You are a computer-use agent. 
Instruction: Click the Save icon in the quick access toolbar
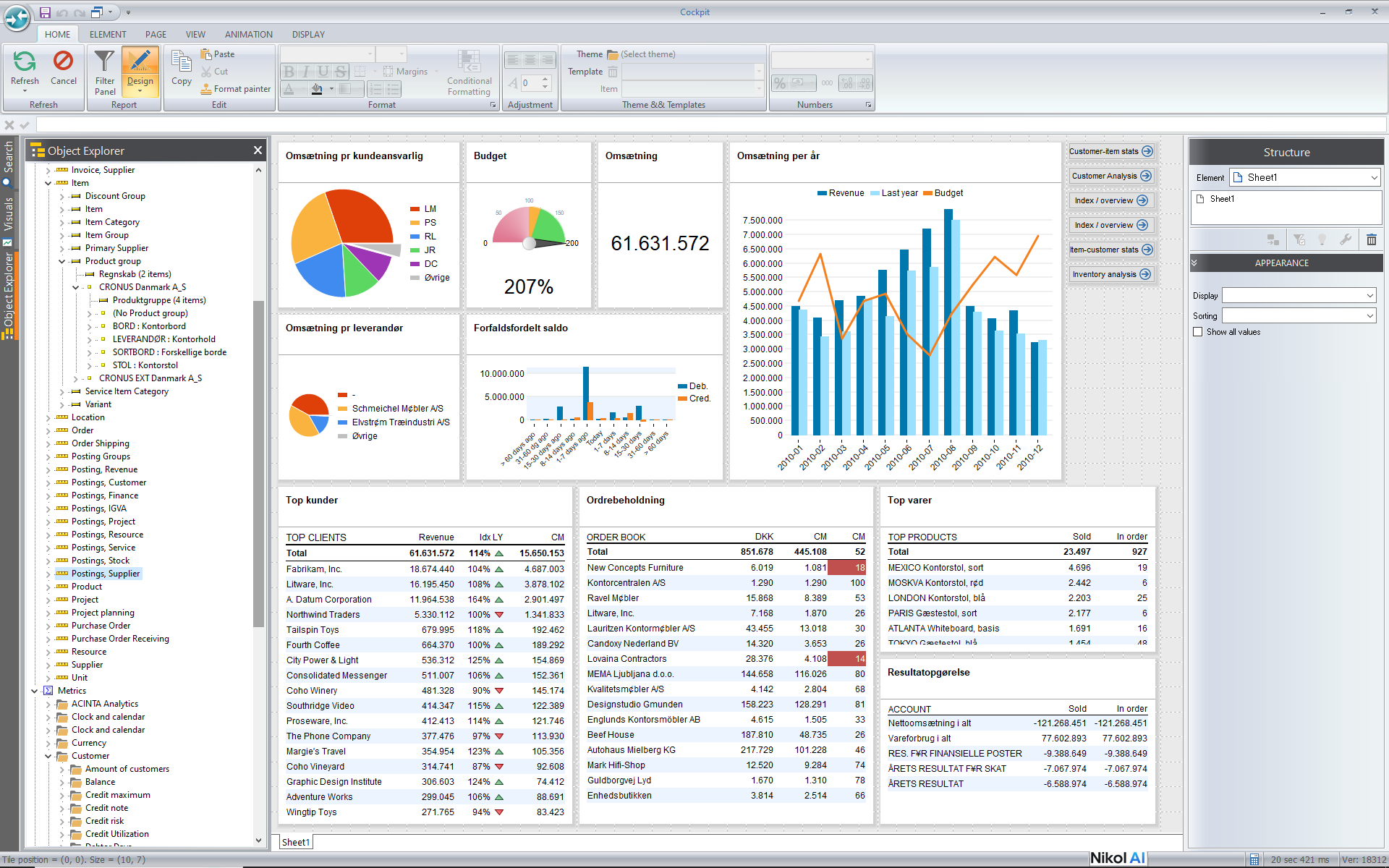(45, 12)
